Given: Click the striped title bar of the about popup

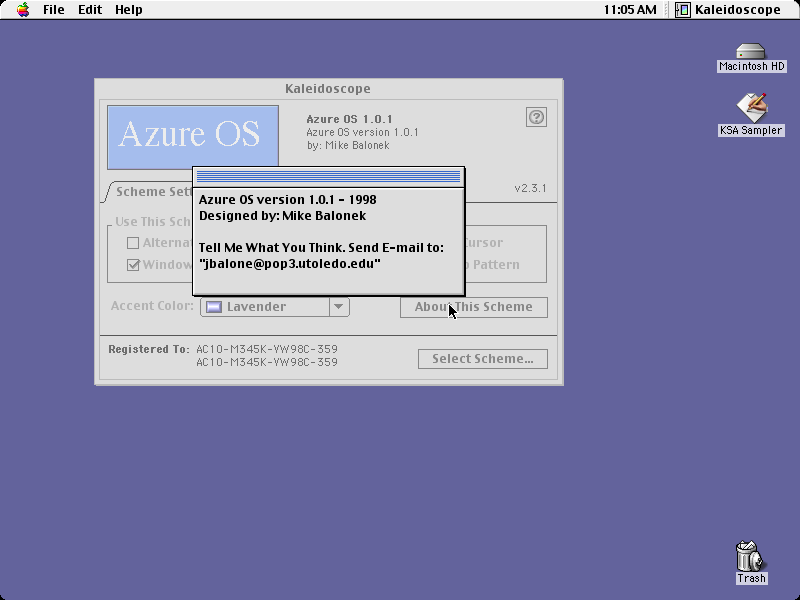Looking at the screenshot, I should pyautogui.click(x=329, y=177).
